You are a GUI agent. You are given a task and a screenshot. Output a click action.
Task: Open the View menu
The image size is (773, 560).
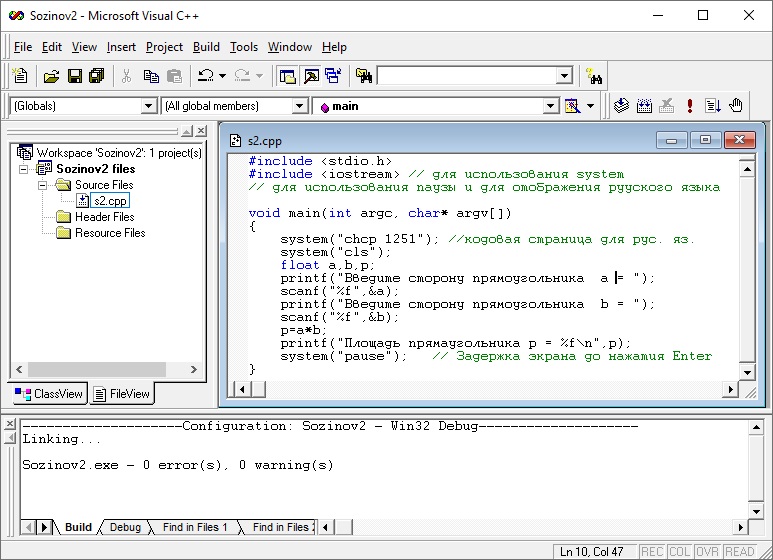coord(84,47)
